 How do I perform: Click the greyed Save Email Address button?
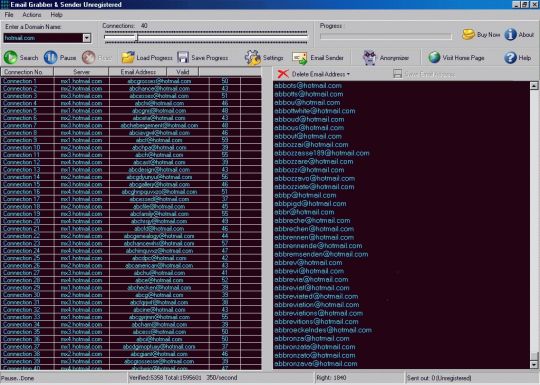[x=424, y=74]
